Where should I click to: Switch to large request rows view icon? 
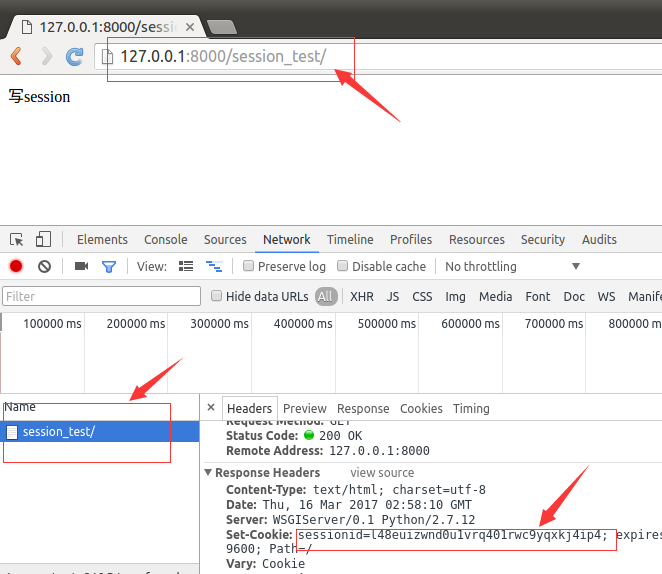pos(185,267)
